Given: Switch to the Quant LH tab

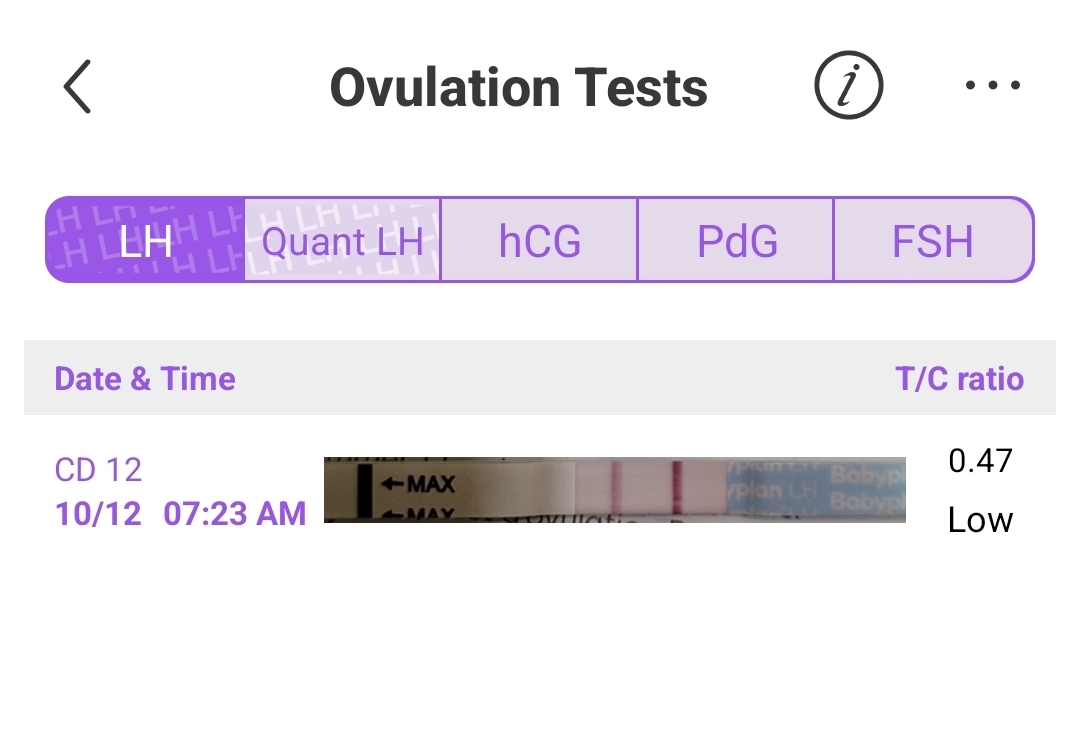Looking at the screenshot, I should point(342,241).
